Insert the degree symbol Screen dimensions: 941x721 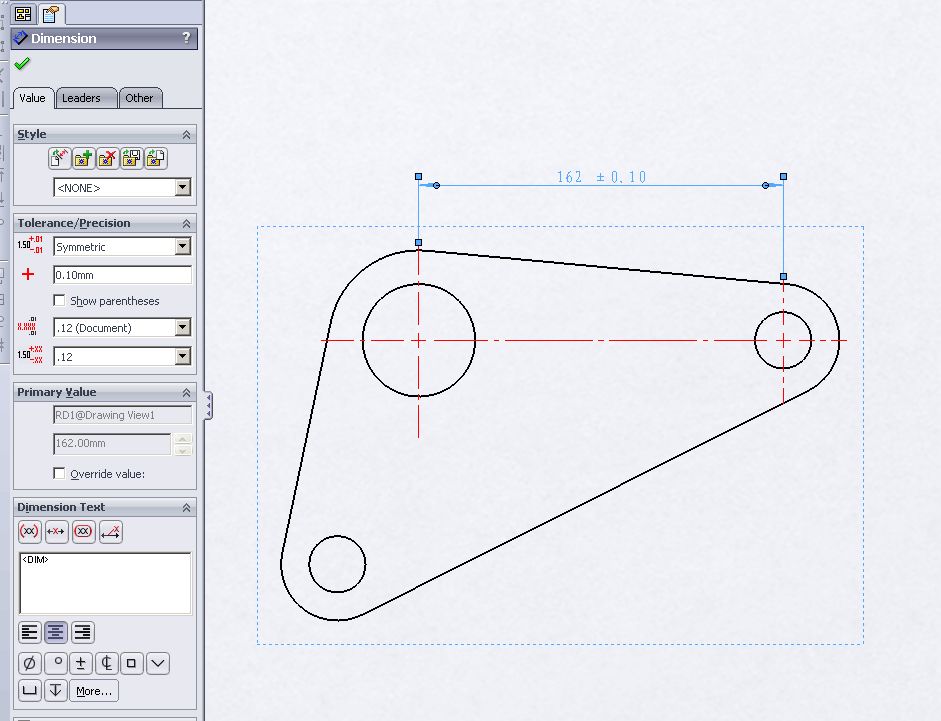click(56, 663)
